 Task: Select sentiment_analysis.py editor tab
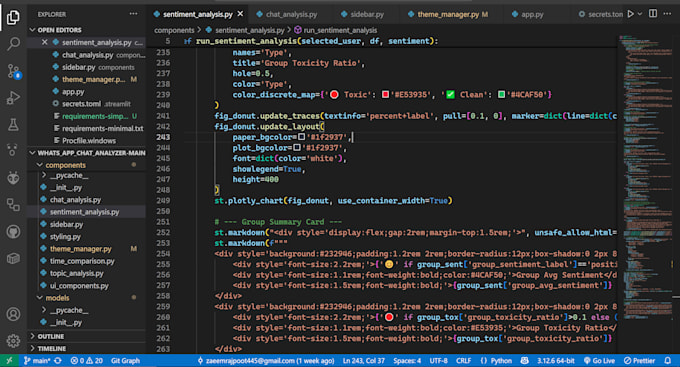[x=197, y=14]
